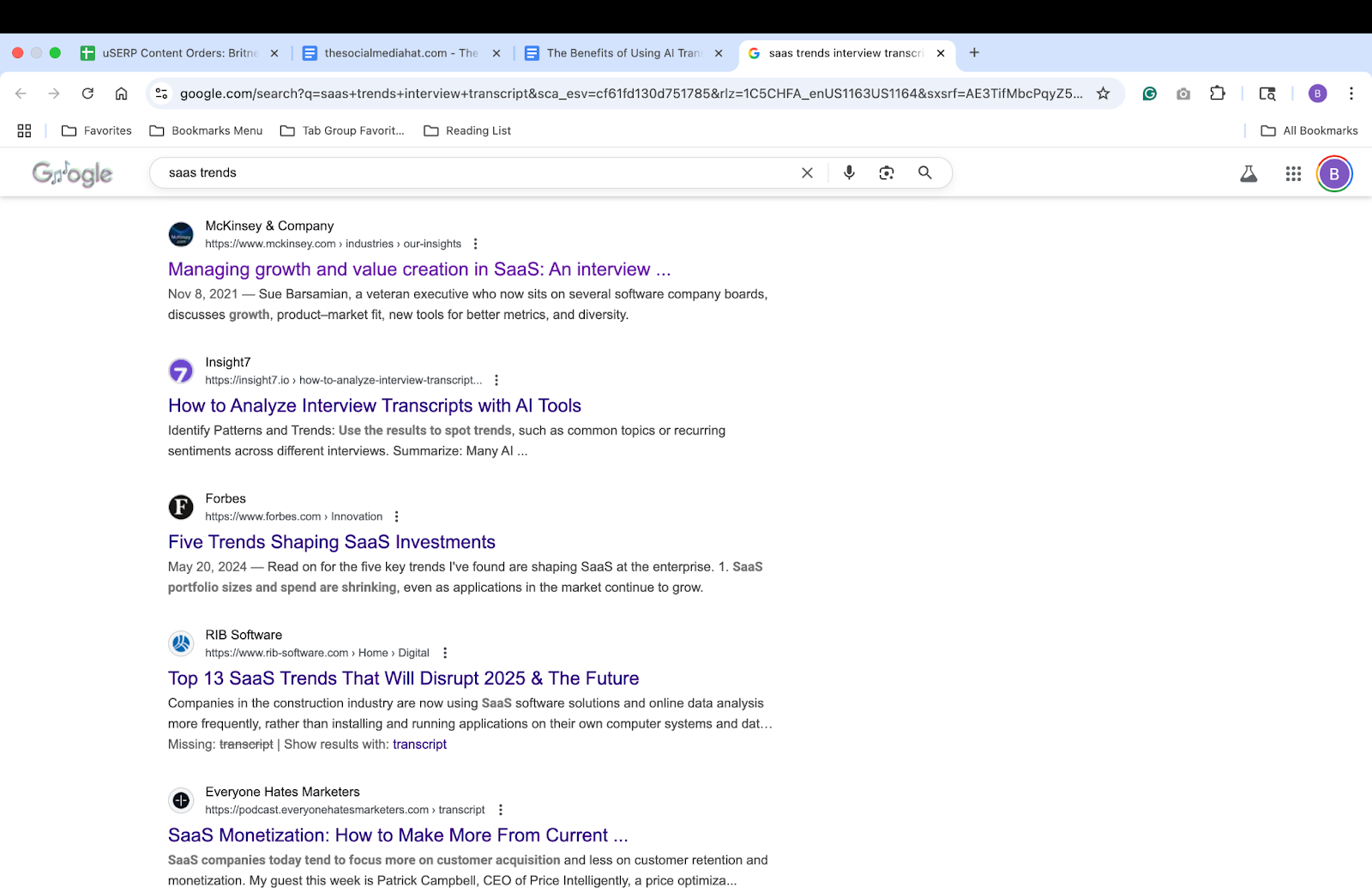Open the tab search side panel icon
This screenshot has width=1372, height=893.
click(x=1267, y=94)
